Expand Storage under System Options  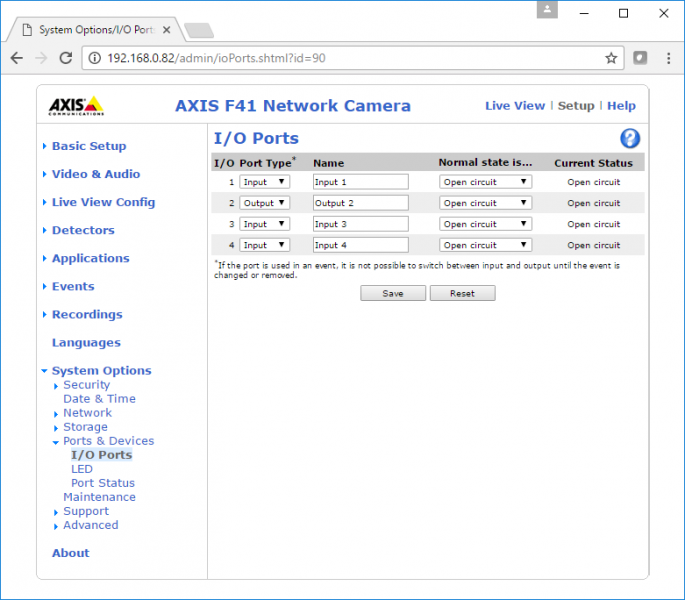85,427
